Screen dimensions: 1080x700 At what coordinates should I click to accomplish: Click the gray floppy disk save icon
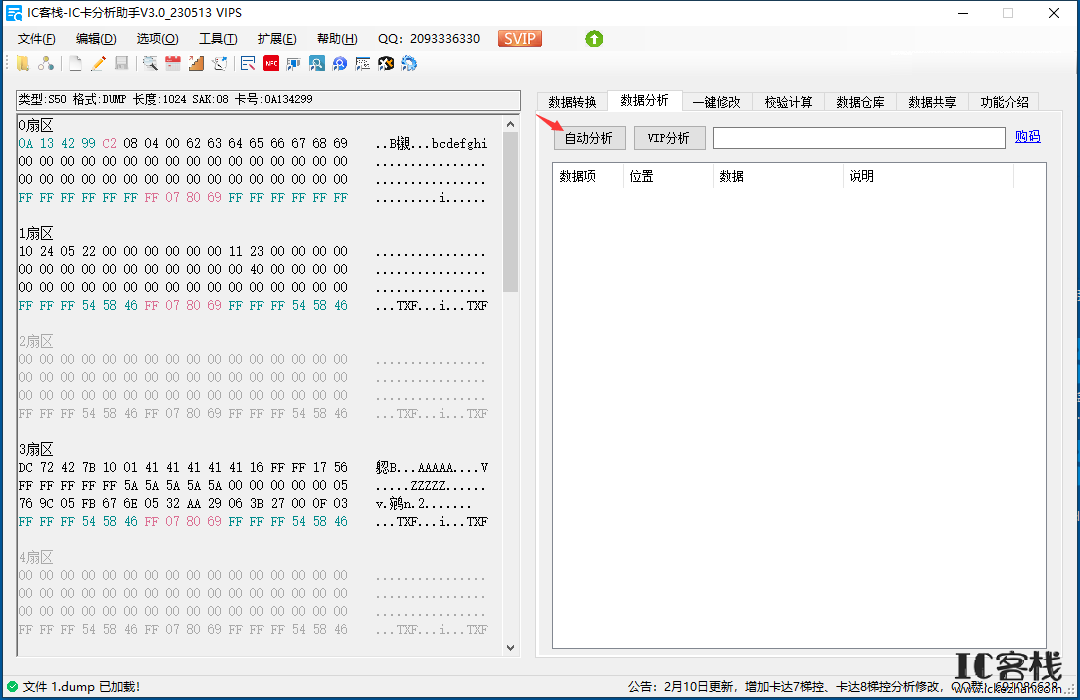121,63
